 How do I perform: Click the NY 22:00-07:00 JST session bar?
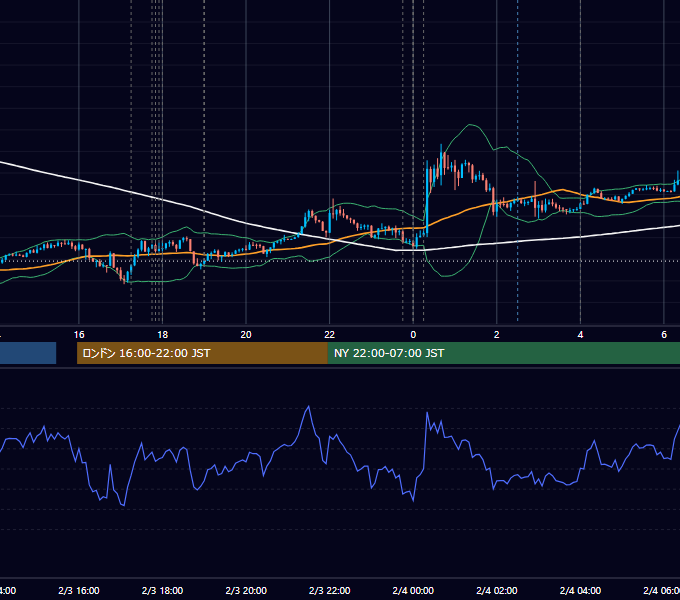point(504,353)
